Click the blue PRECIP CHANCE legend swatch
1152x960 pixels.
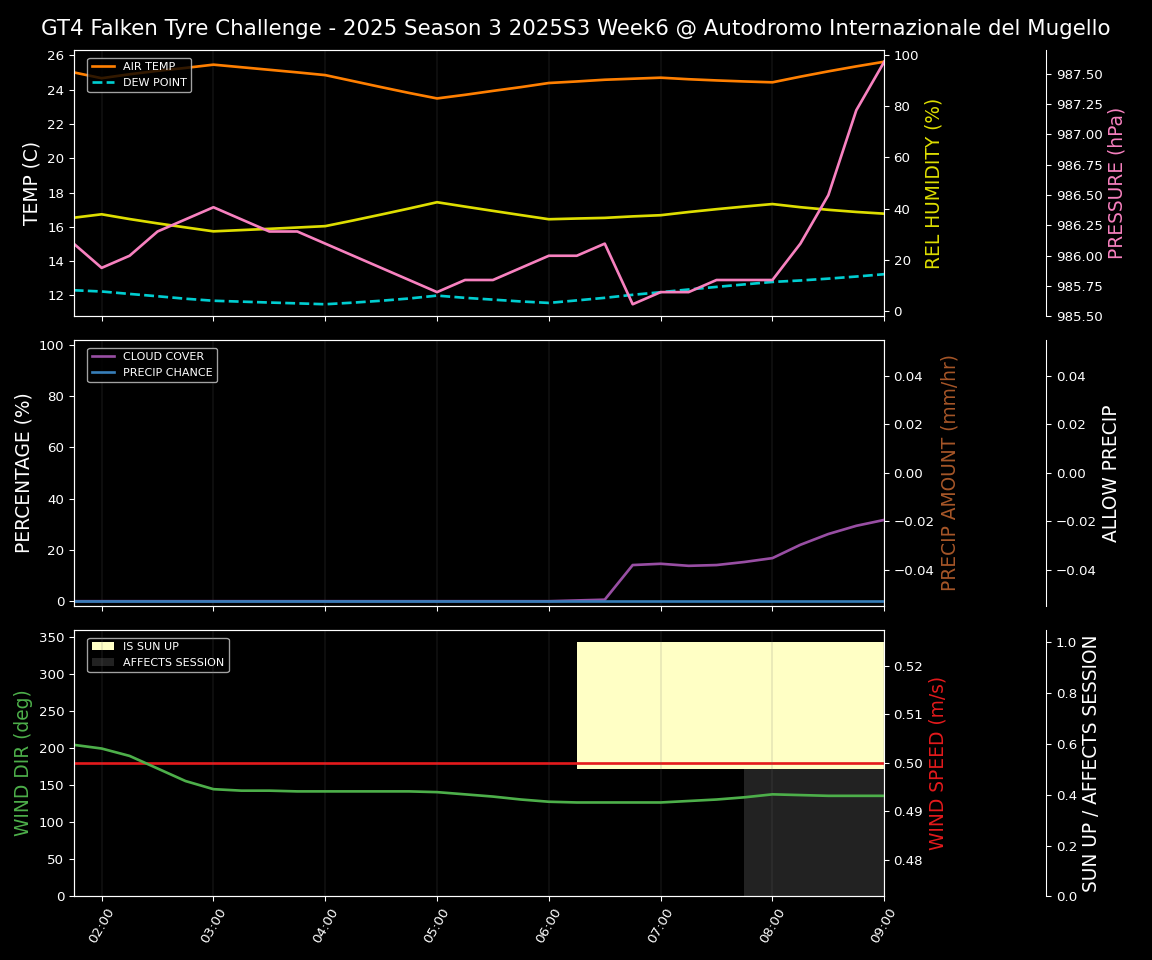tap(104, 372)
